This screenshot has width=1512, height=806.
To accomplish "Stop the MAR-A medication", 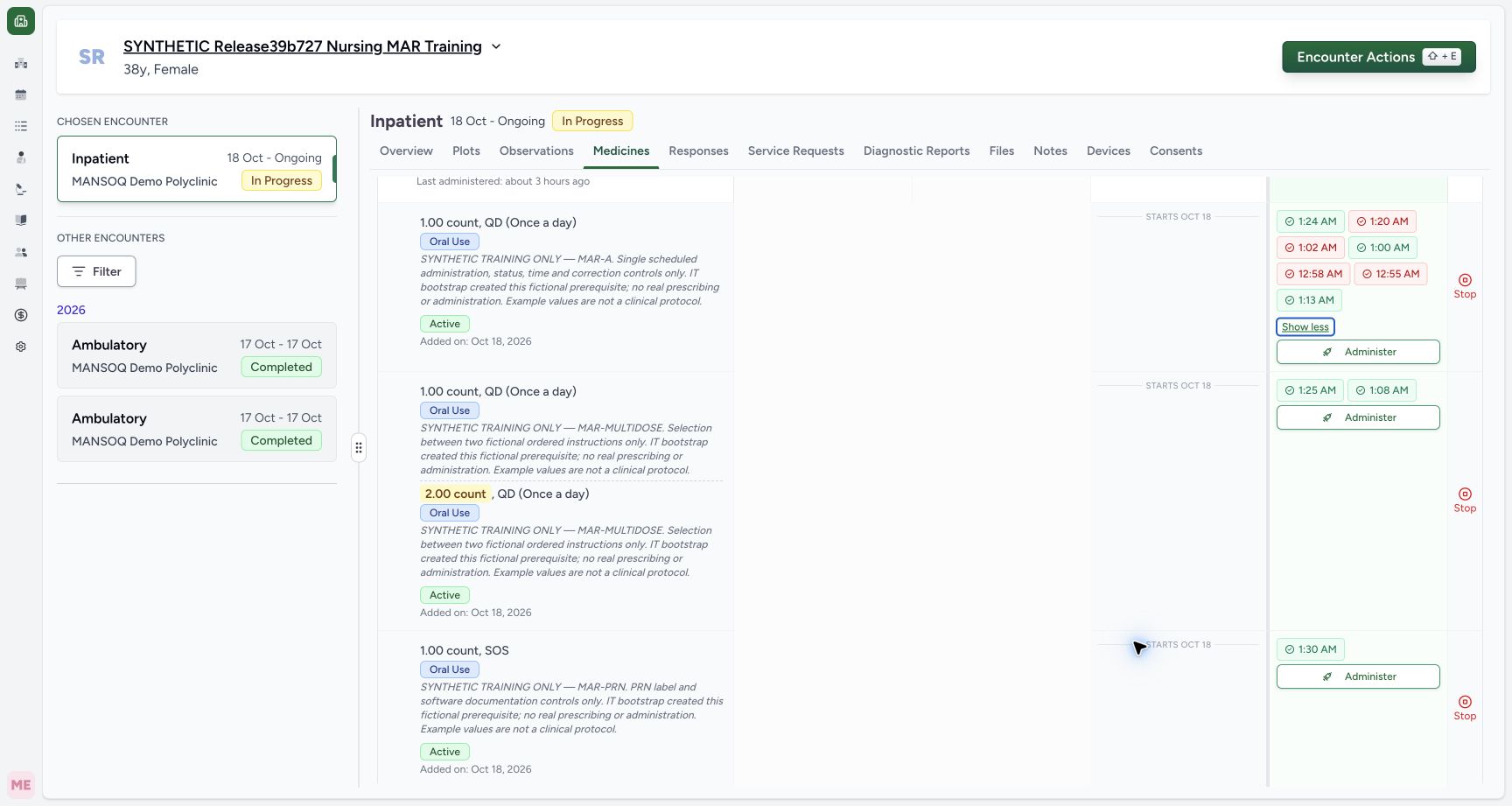I will click(x=1465, y=286).
